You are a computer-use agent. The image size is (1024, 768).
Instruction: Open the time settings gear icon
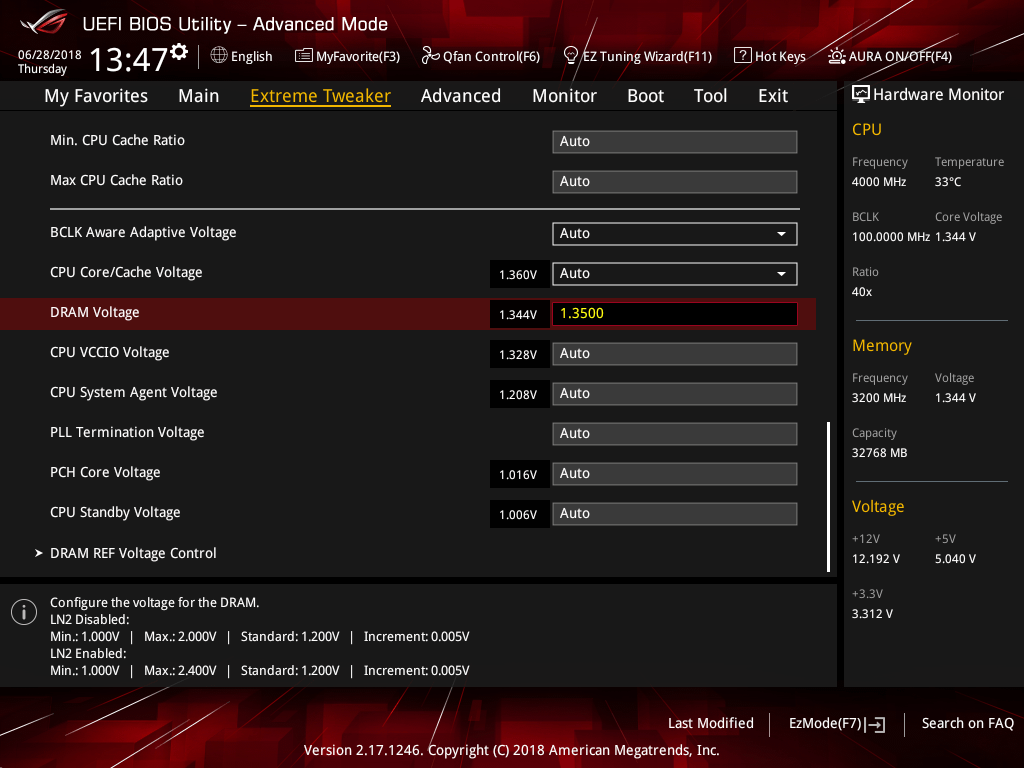coord(179,52)
